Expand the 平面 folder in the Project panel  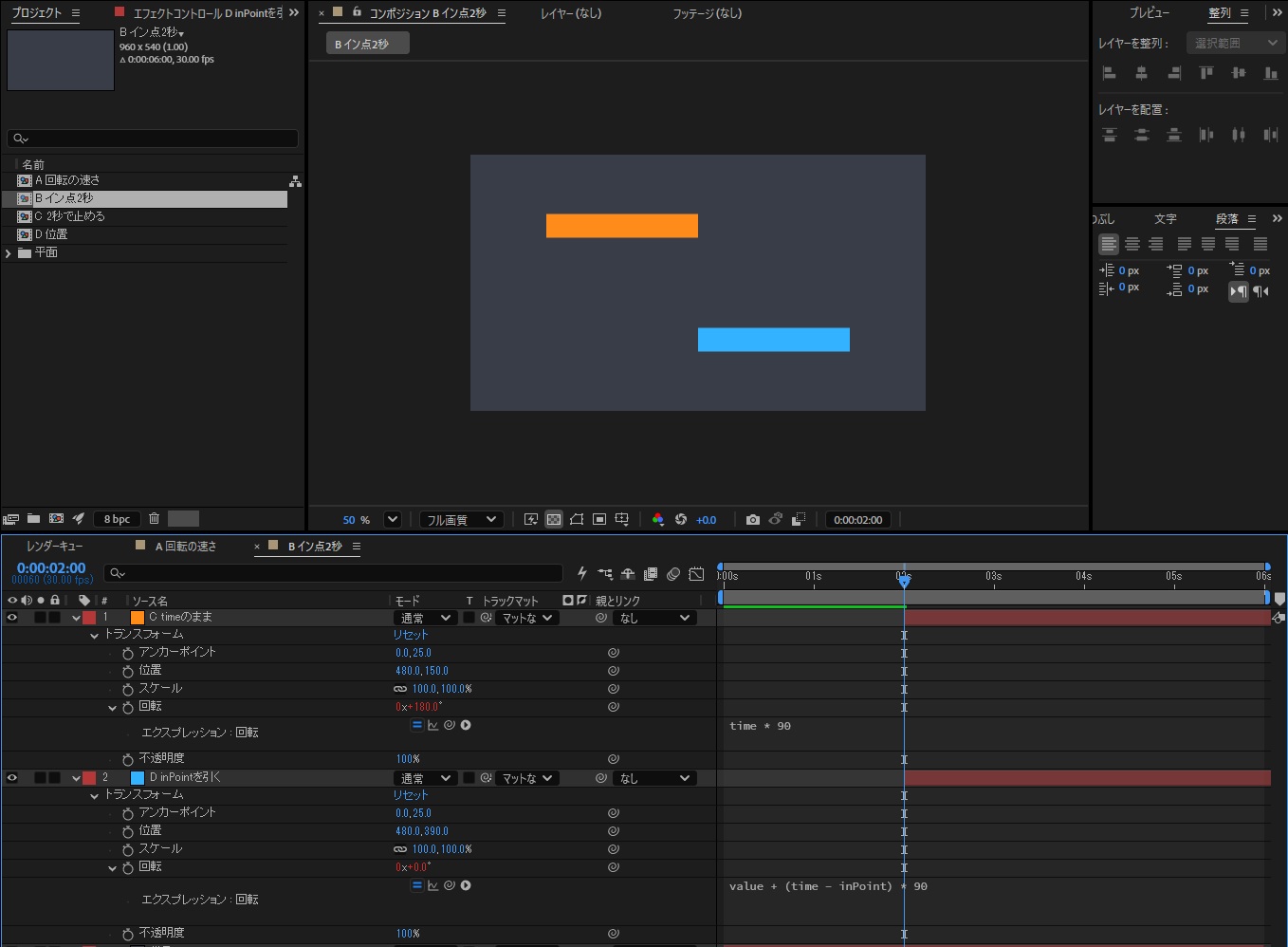point(9,253)
